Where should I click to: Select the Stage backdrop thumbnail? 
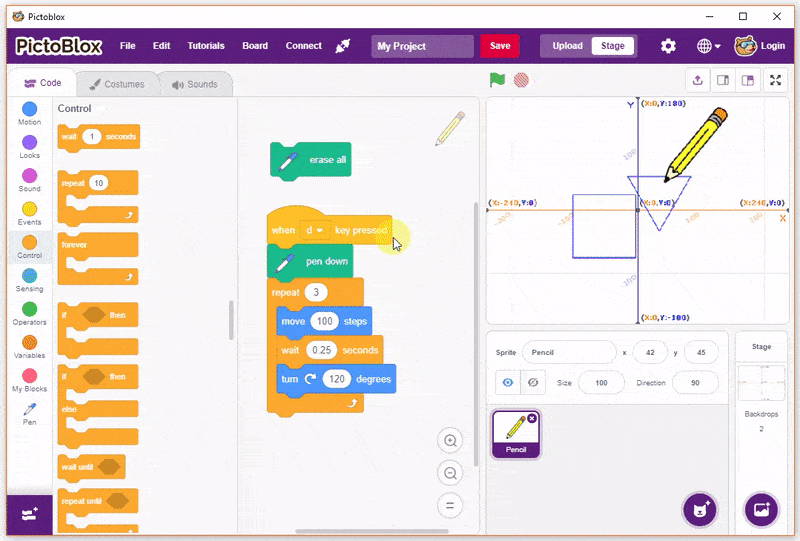pos(761,383)
